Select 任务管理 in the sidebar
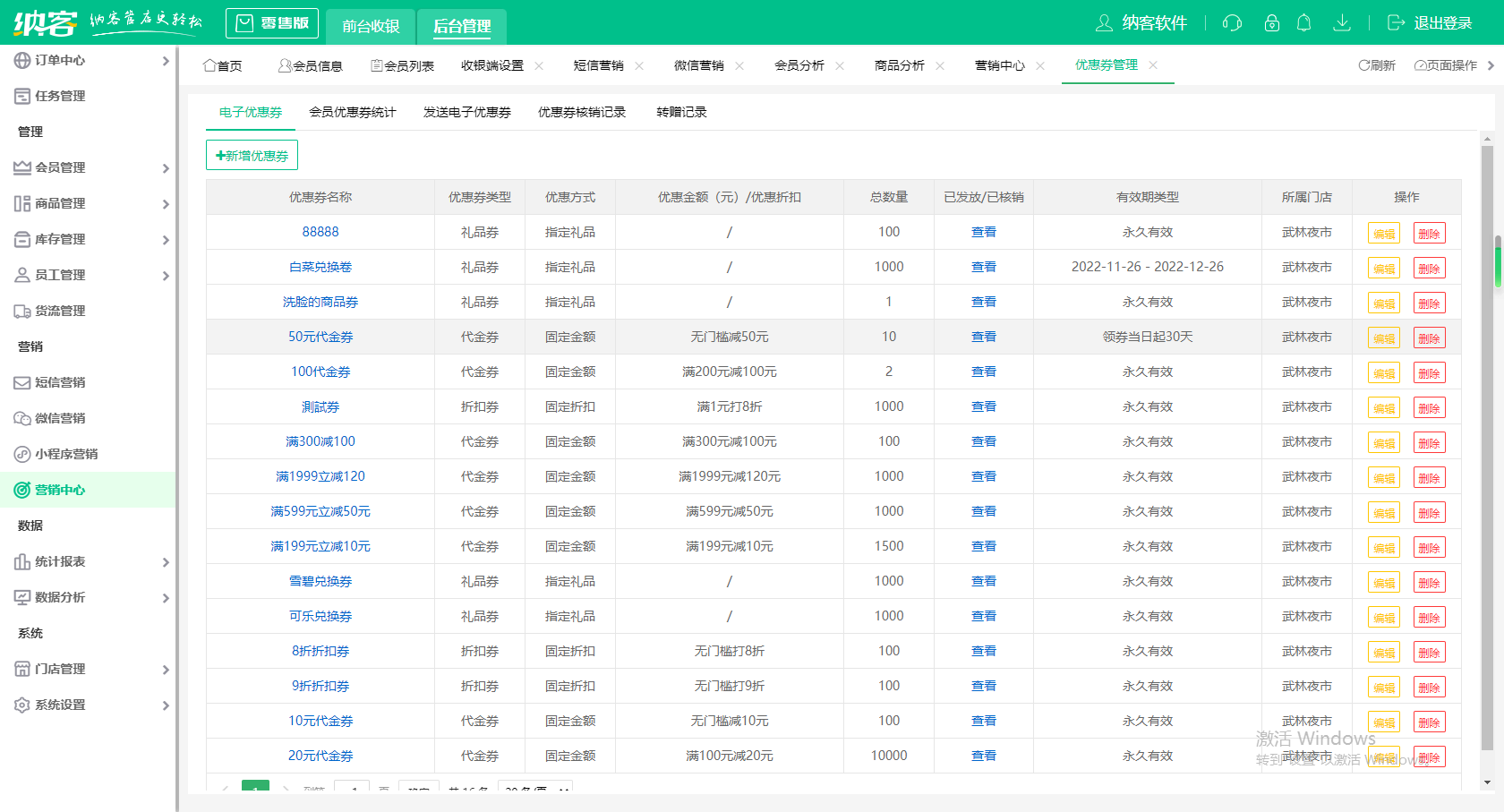1504x812 pixels. 59,96
